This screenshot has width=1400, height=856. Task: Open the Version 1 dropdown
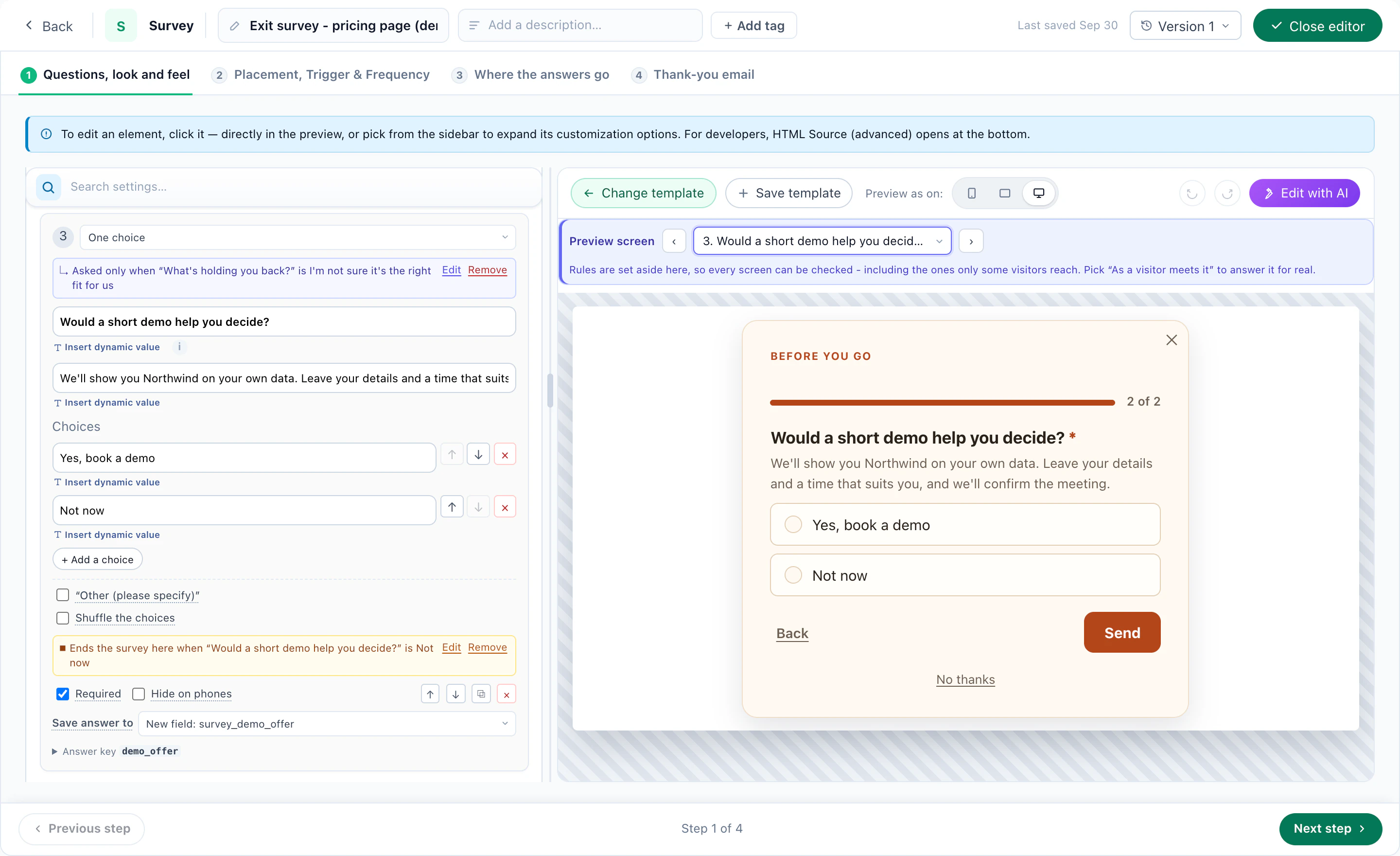click(1185, 26)
